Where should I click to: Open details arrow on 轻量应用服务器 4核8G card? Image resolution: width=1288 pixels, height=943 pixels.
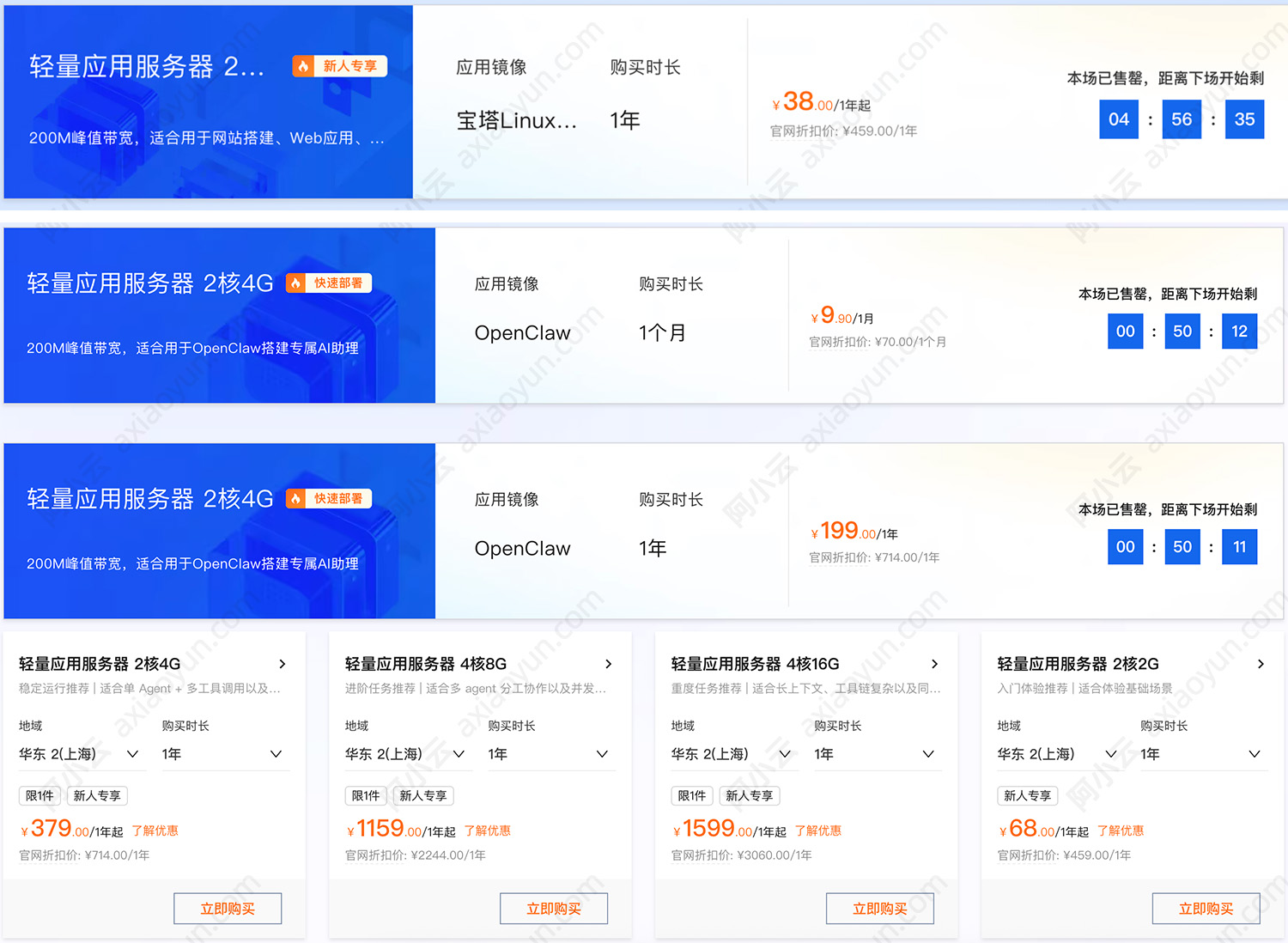pos(609,664)
